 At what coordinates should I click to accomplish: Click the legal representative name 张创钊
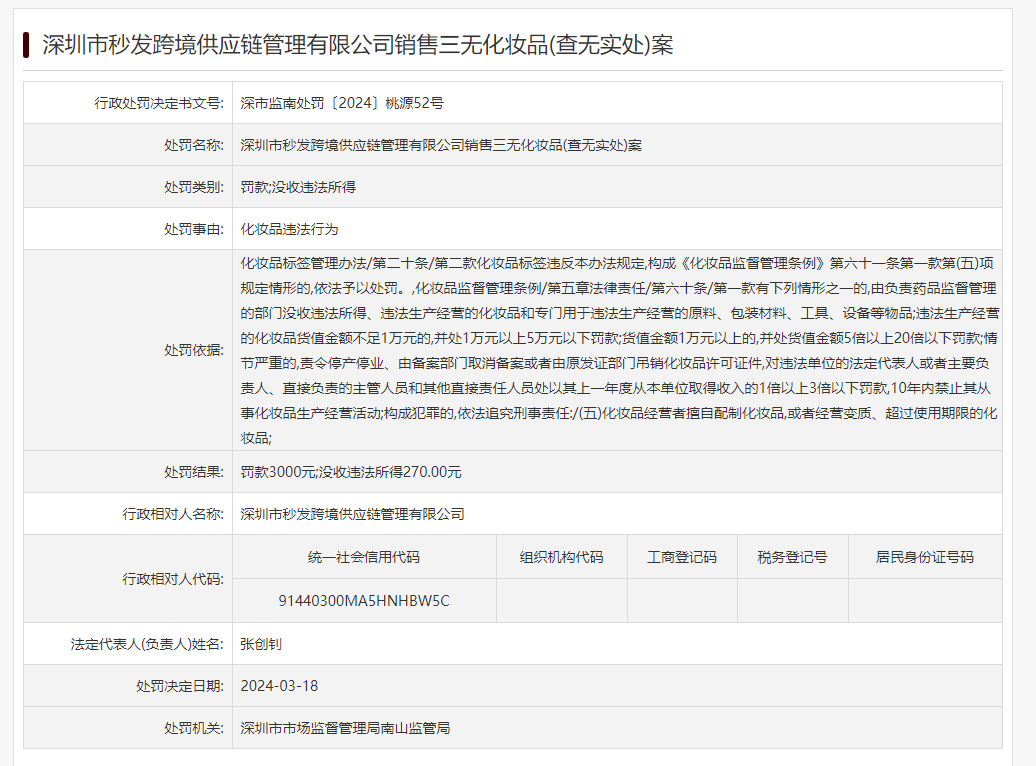click(261, 644)
